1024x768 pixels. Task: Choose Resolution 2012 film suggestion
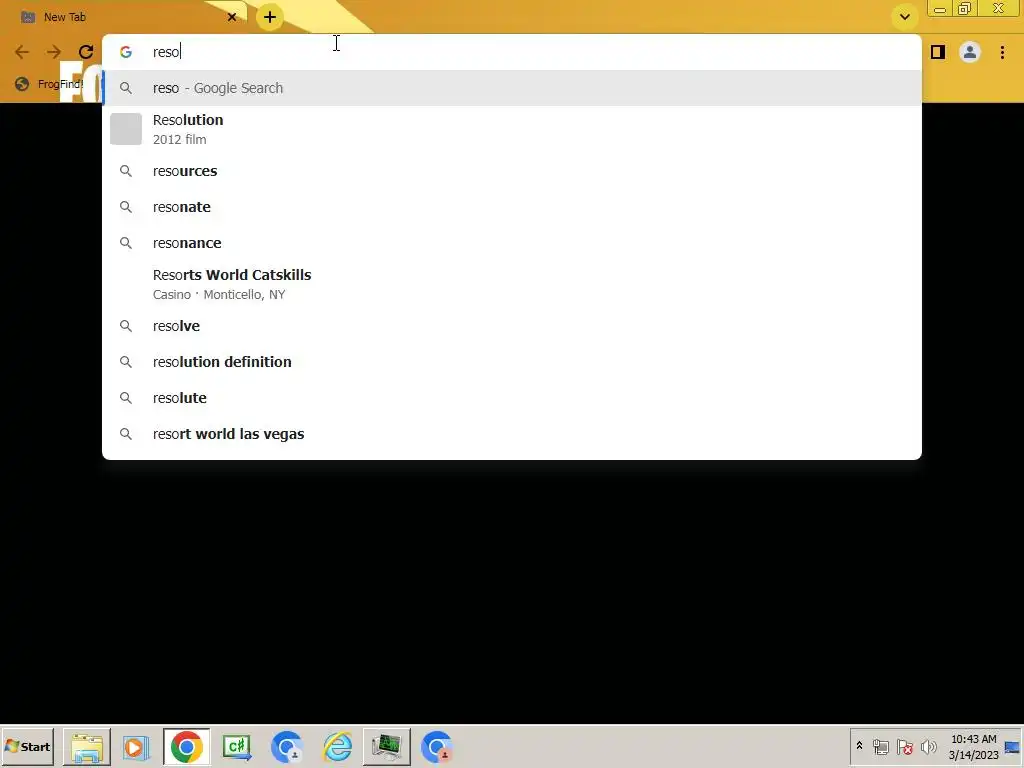(512, 129)
